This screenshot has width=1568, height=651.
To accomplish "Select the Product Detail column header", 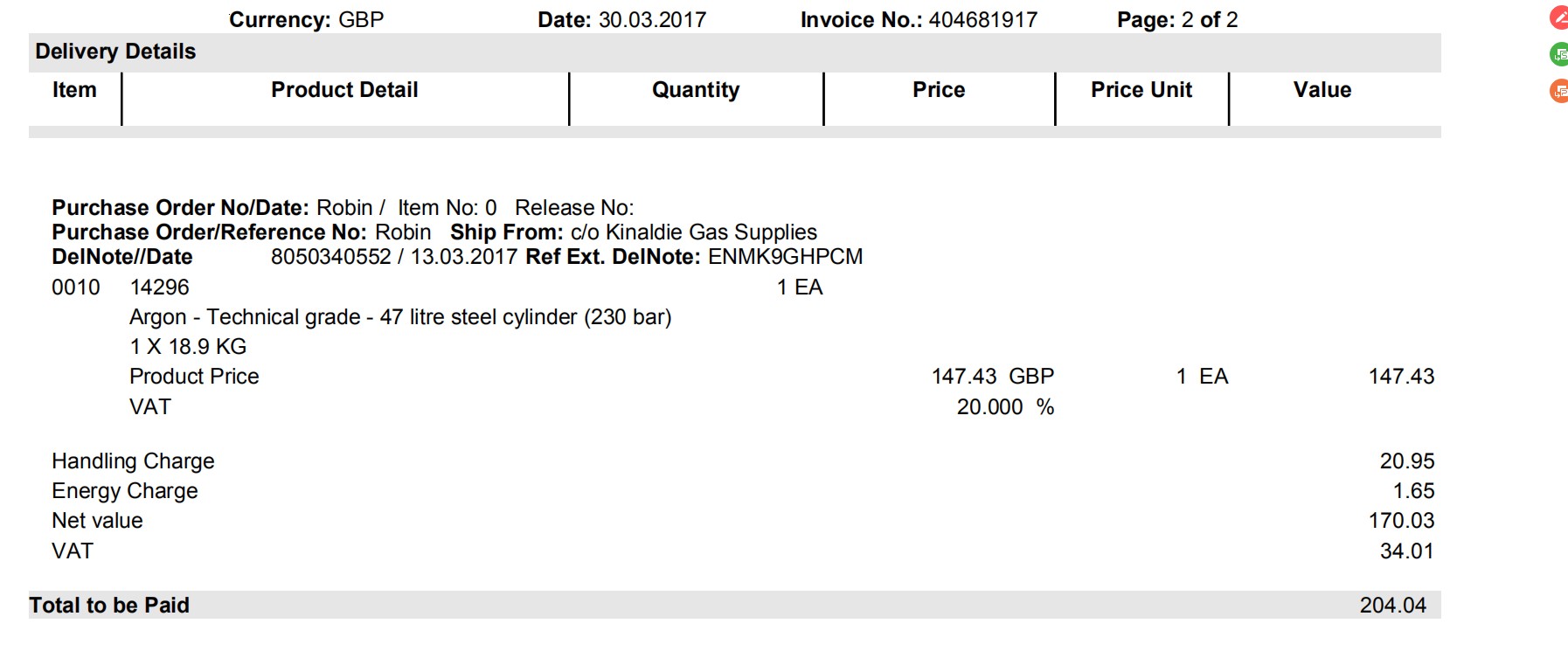I will [x=344, y=90].
